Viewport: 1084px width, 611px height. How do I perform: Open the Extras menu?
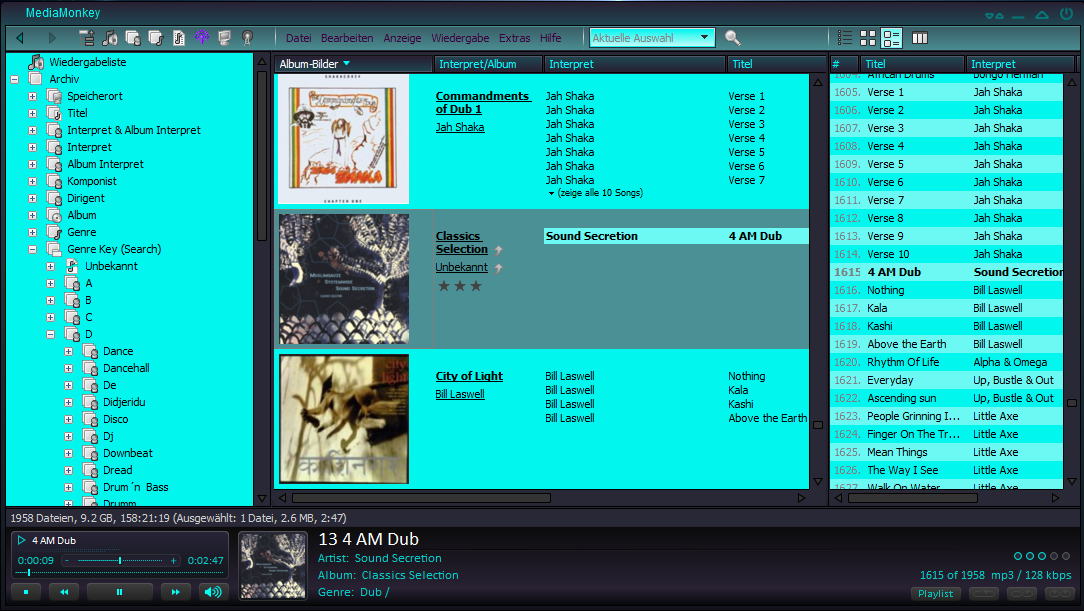coord(514,38)
